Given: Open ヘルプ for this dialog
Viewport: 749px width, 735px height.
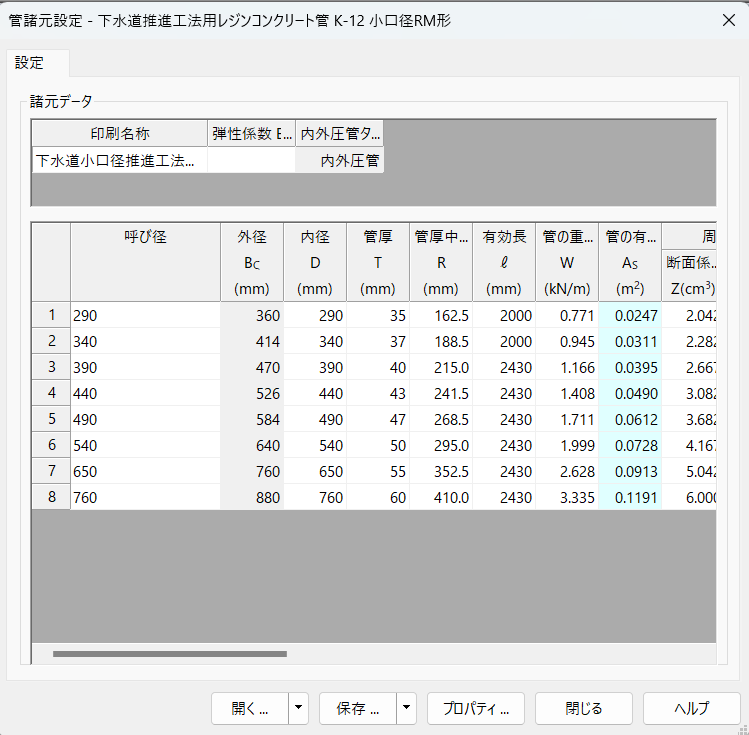Looking at the screenshot, I should pyautogui.click(x=691, y=708).
